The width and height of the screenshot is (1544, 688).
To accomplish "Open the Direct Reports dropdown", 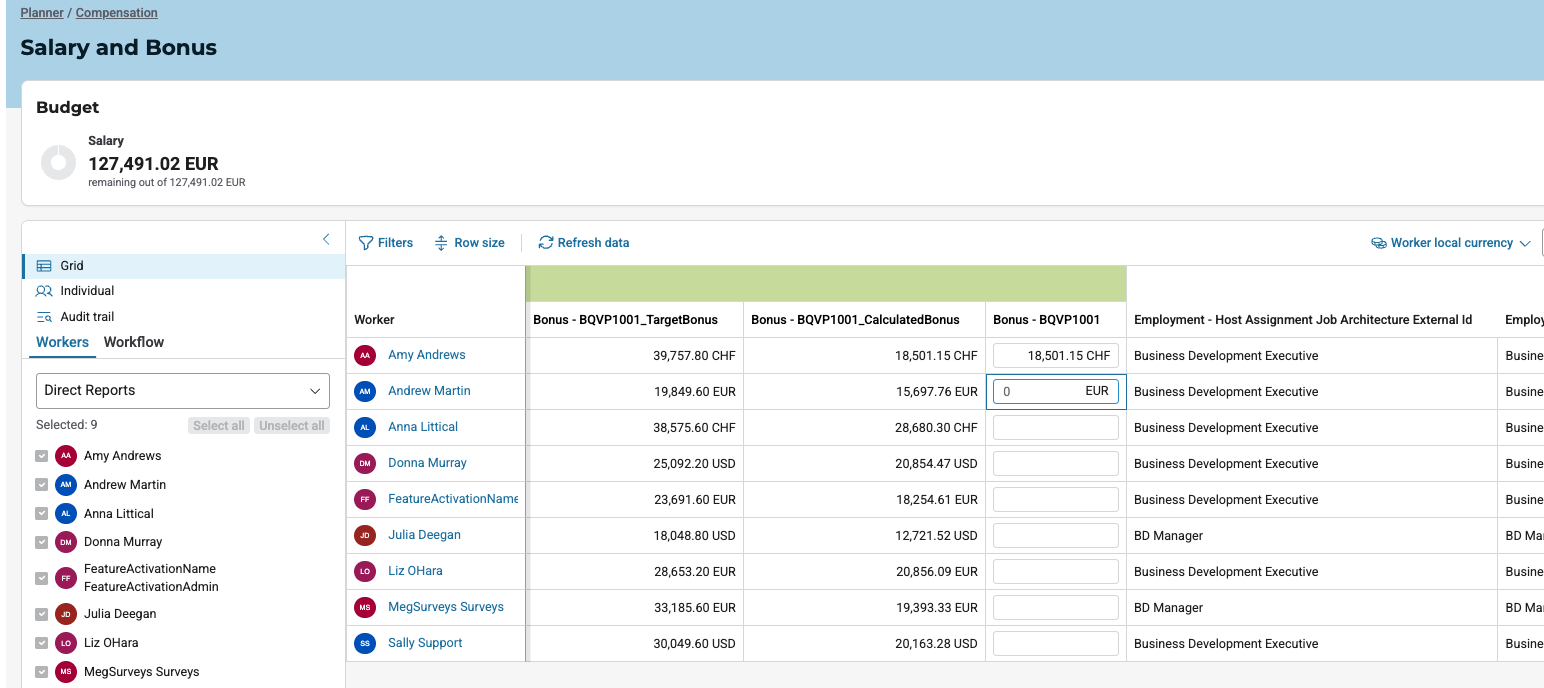I will coord(183,391).
